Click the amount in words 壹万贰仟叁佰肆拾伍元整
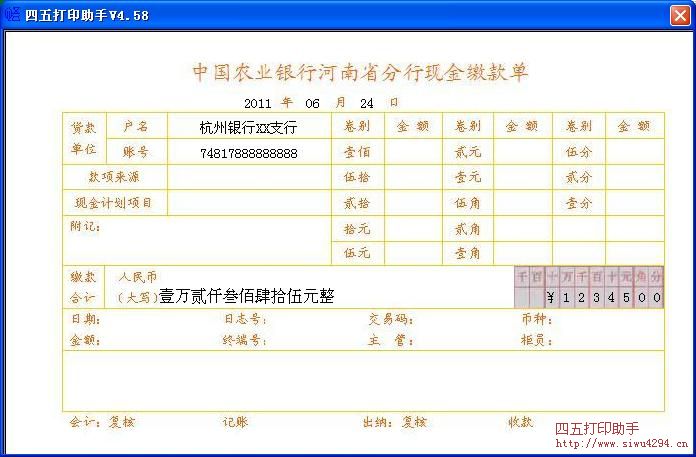 click(x=246, y=297)
